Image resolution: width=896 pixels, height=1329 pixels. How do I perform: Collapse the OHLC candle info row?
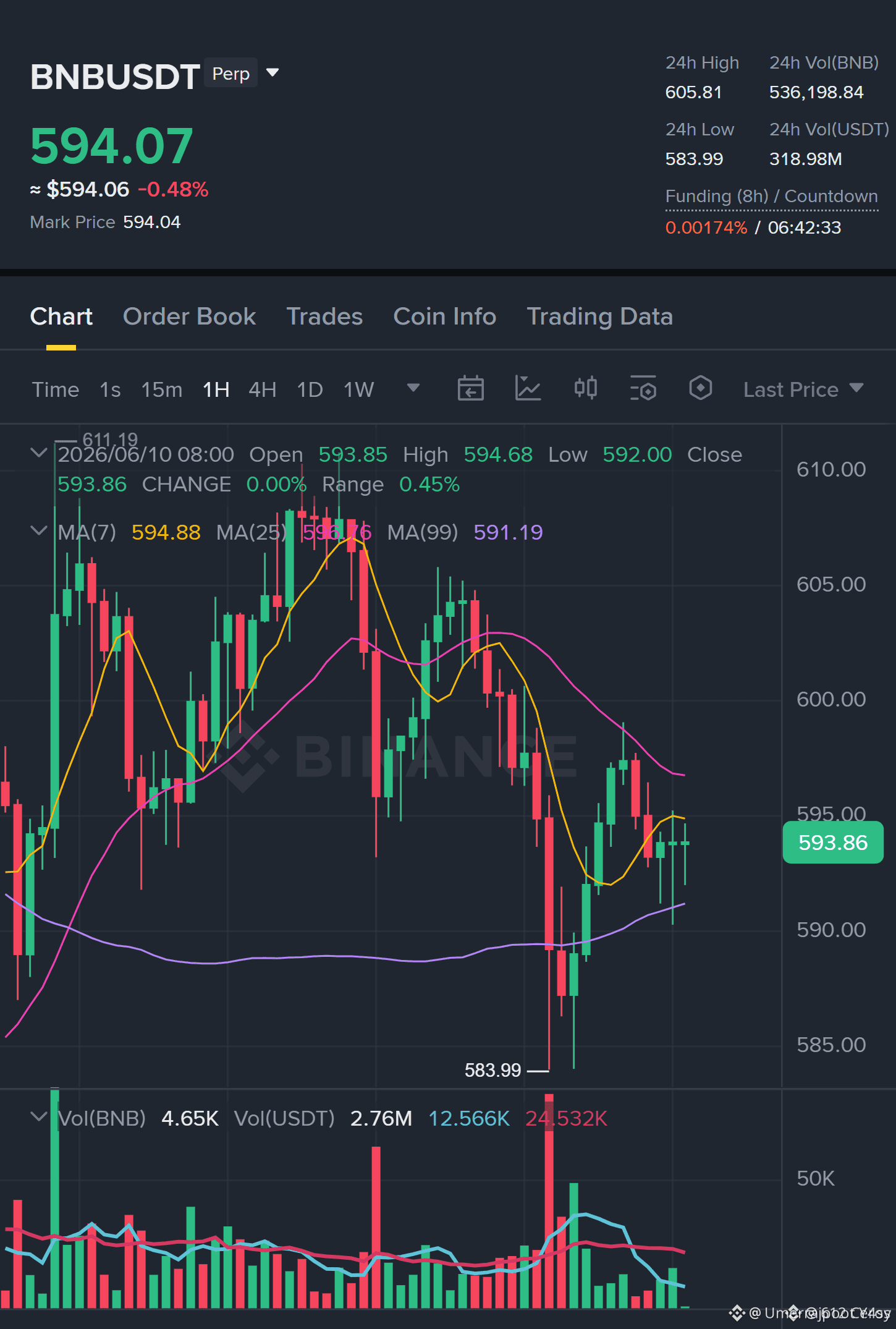[38, 453]
